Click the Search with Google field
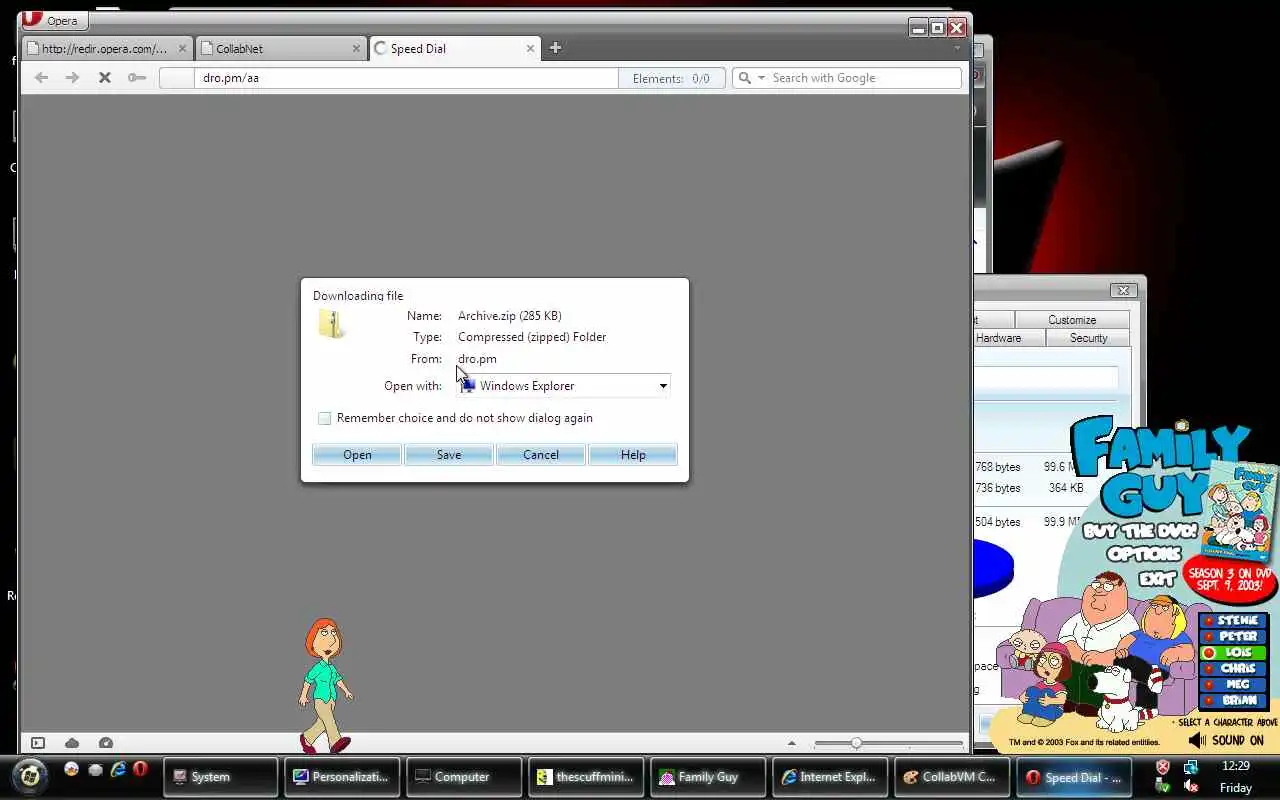 click(x=863, y=78)
